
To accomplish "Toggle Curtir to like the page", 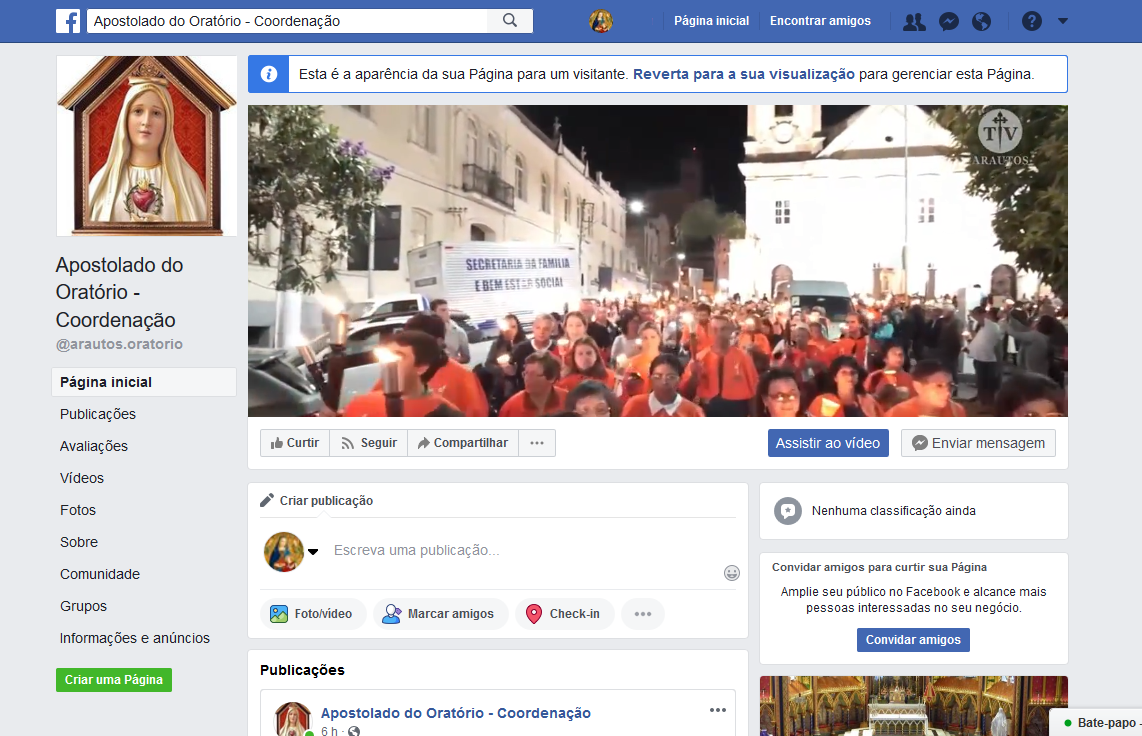I will pyautogui.click(x=295, y=443).
